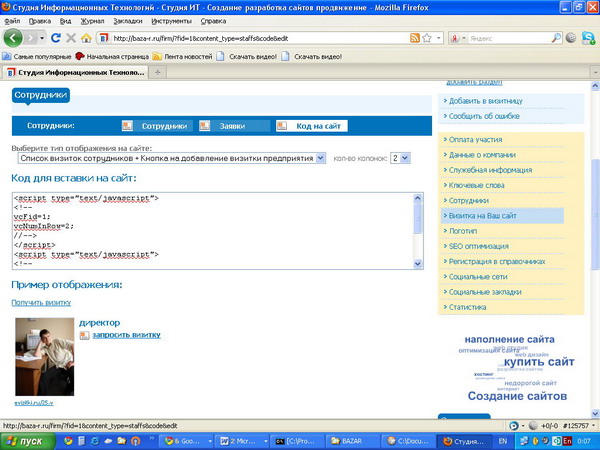Switch to the Сотрудники tab in blue bar

click(157, 126)
